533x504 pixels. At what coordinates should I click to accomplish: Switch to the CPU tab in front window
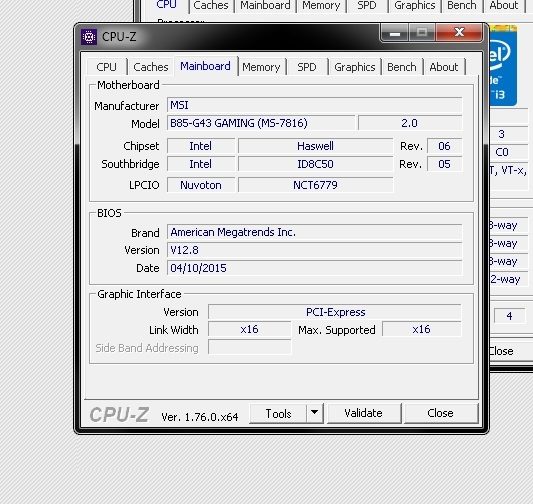click(107, 67)
